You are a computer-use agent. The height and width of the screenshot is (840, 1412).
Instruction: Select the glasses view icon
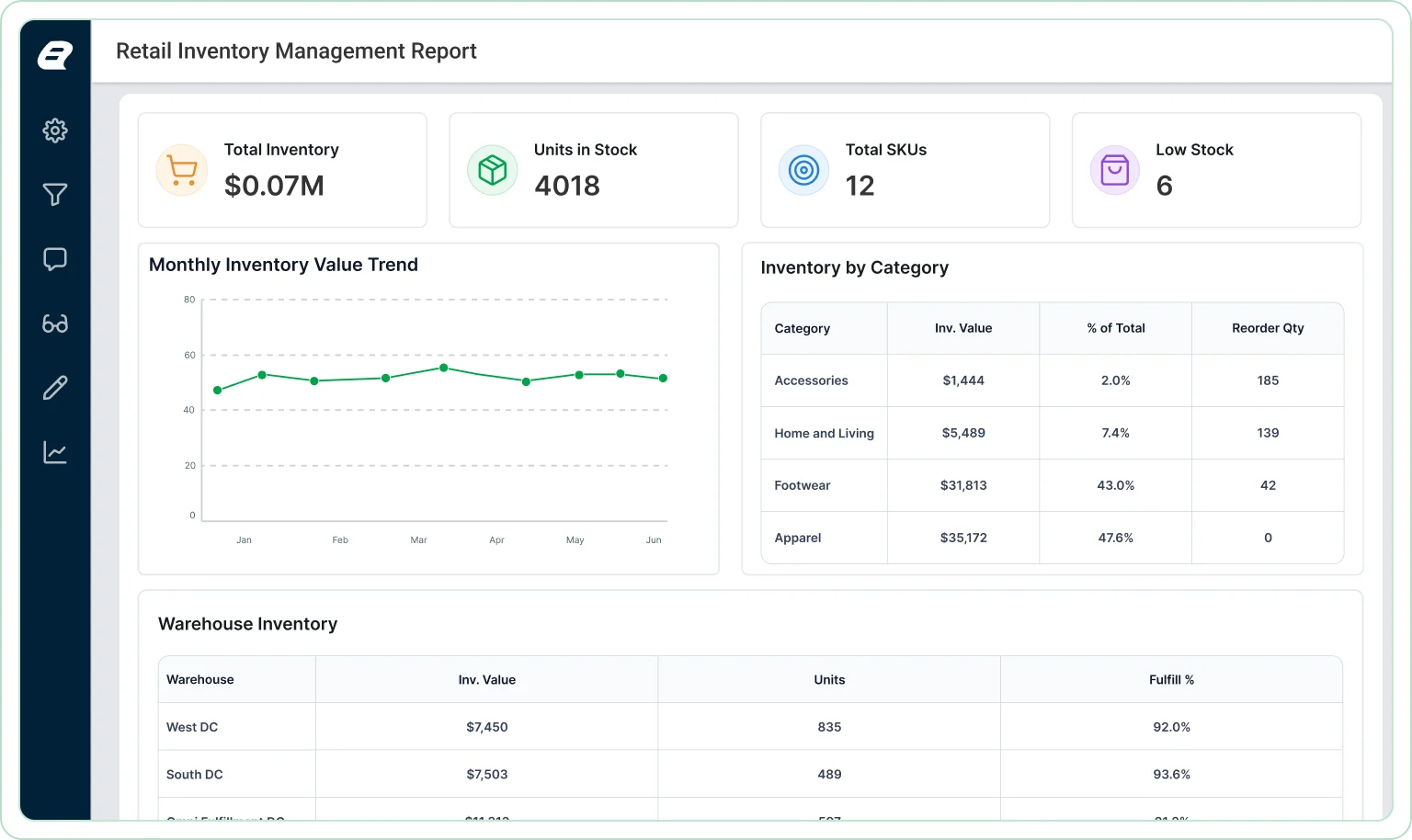55,324
